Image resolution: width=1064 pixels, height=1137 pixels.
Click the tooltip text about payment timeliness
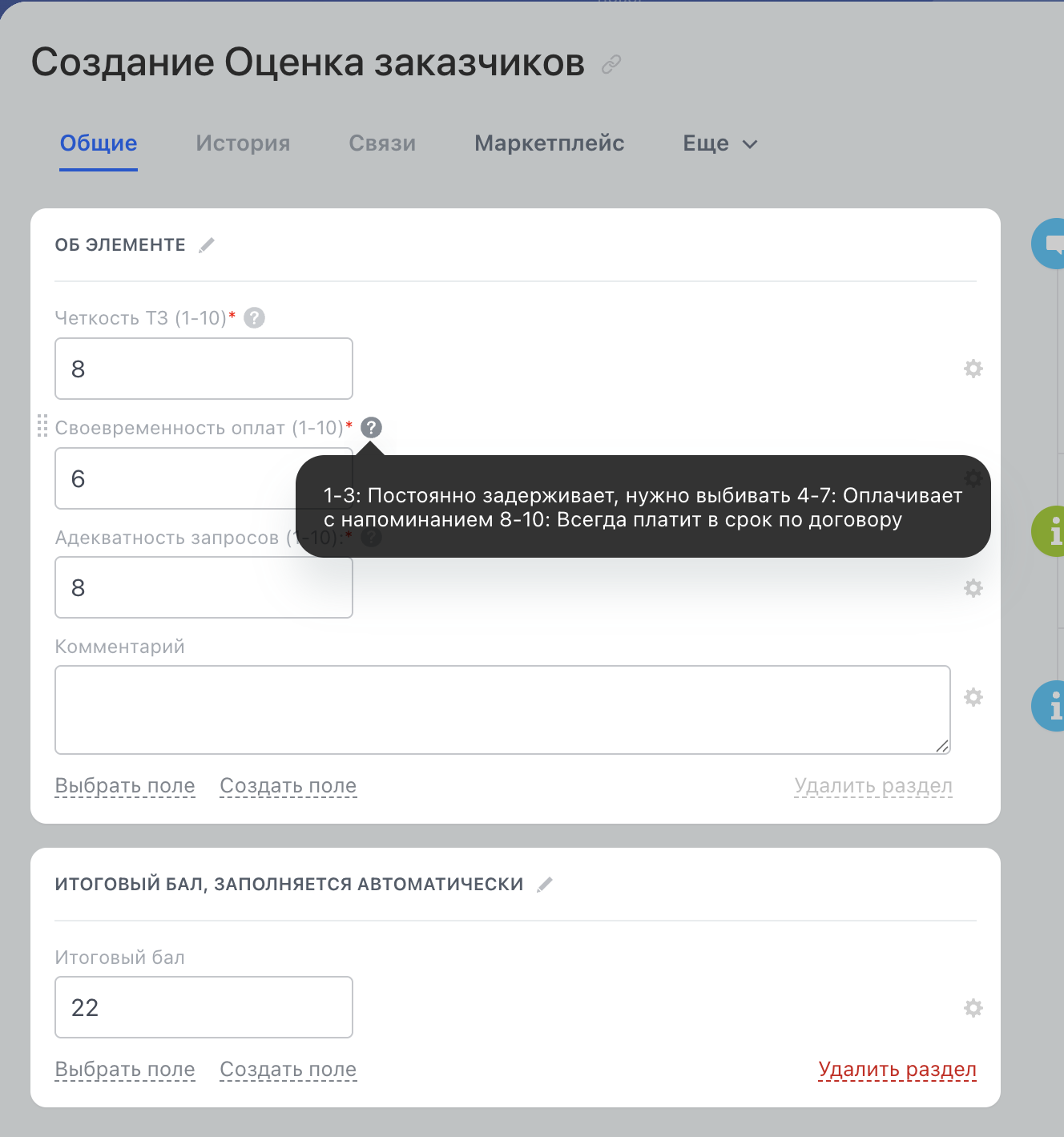[643, 507]
